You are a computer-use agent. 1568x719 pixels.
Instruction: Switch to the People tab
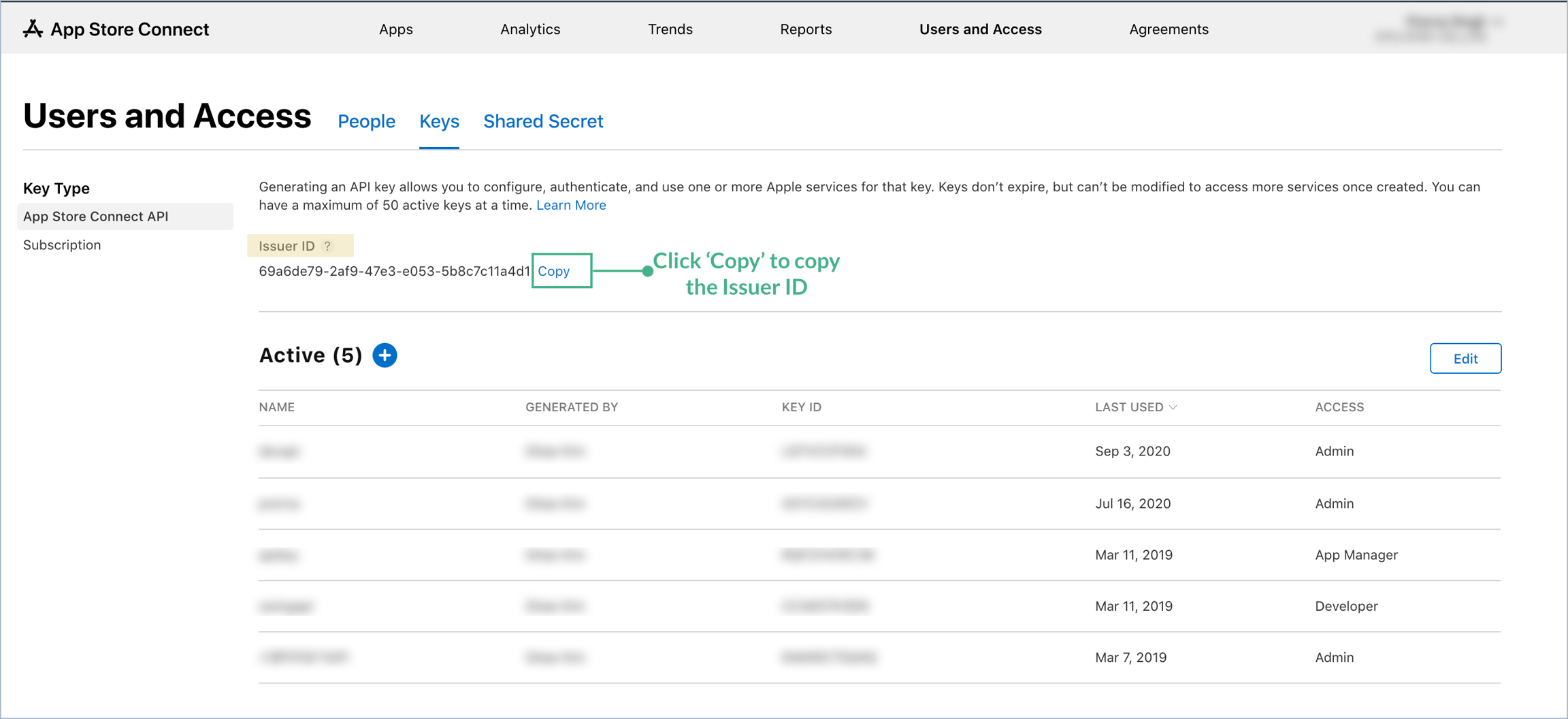[x=366, y=121]
